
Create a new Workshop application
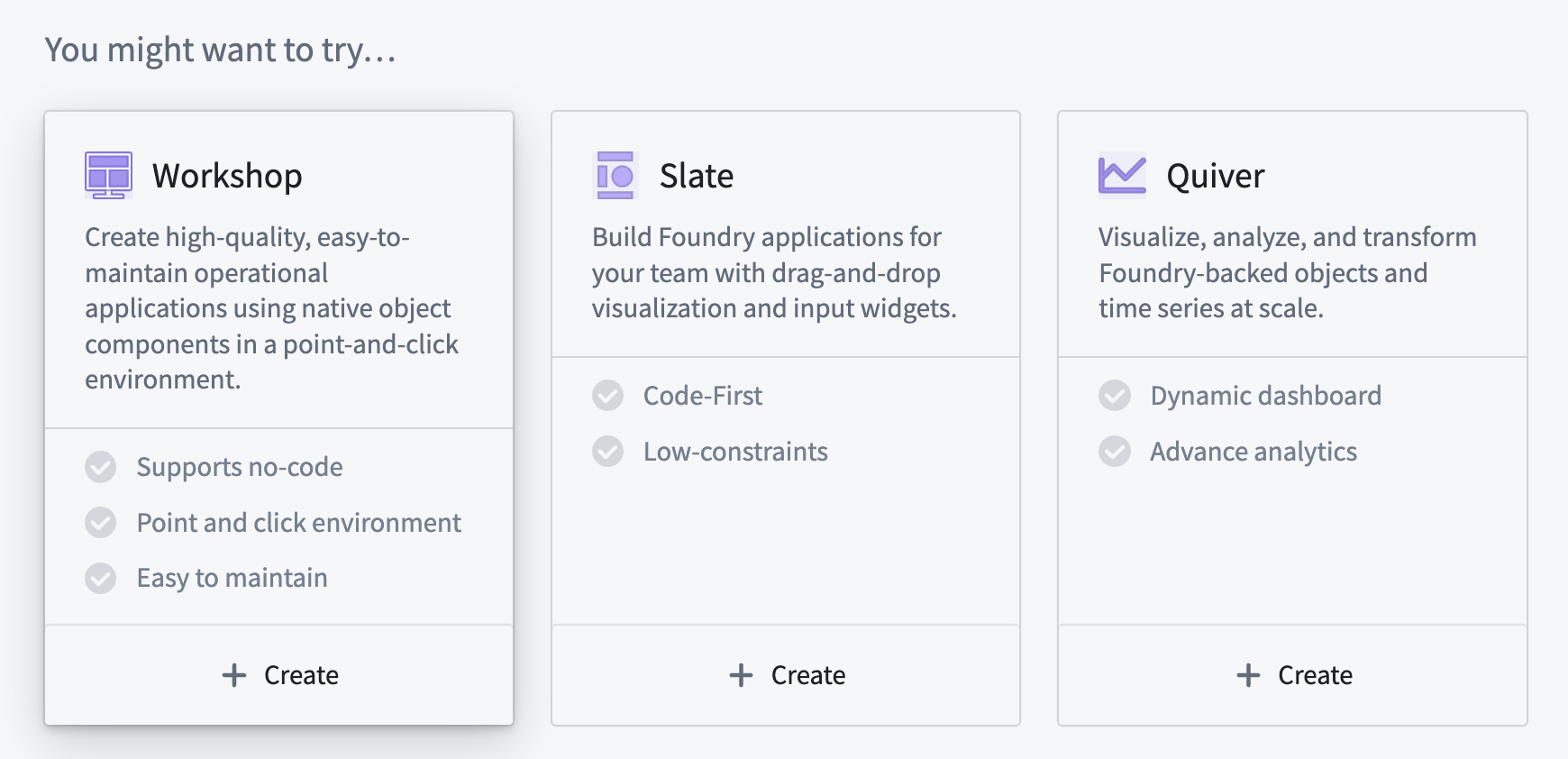[279, 675]
